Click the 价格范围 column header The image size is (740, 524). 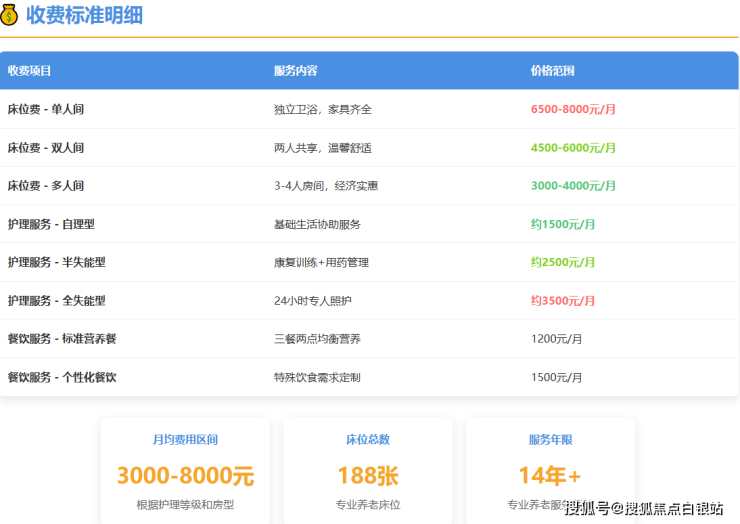(553, 71)
